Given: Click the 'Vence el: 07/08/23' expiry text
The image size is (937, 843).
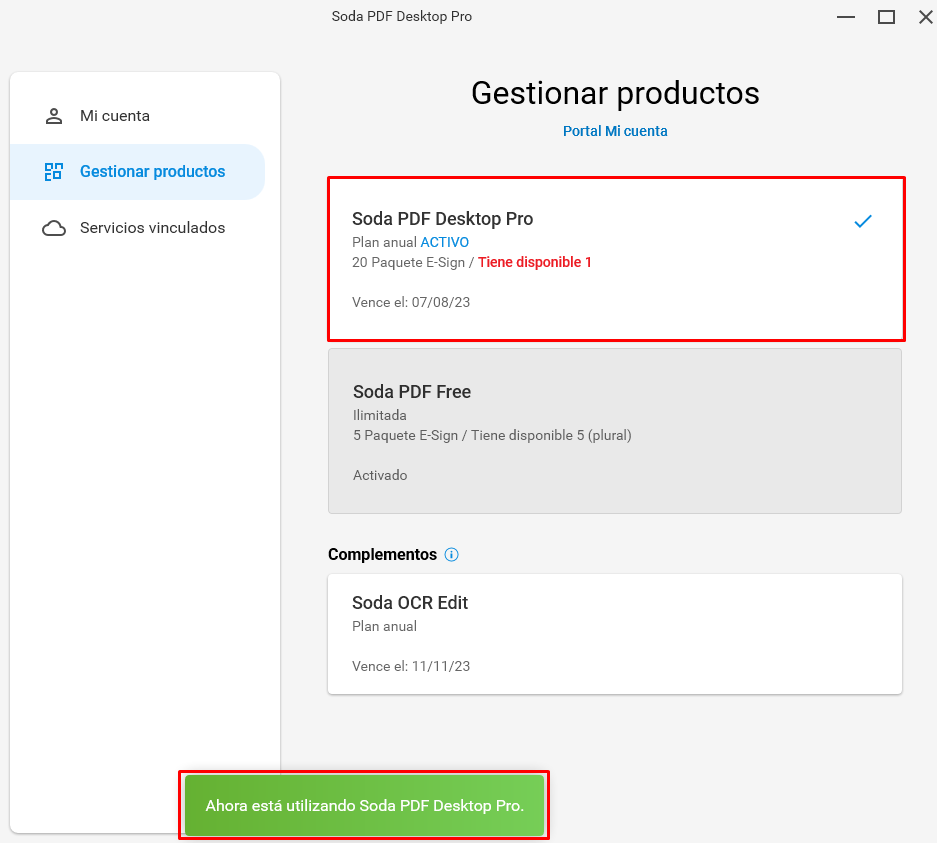Looking at the screenshot, I should click(411, 302).
